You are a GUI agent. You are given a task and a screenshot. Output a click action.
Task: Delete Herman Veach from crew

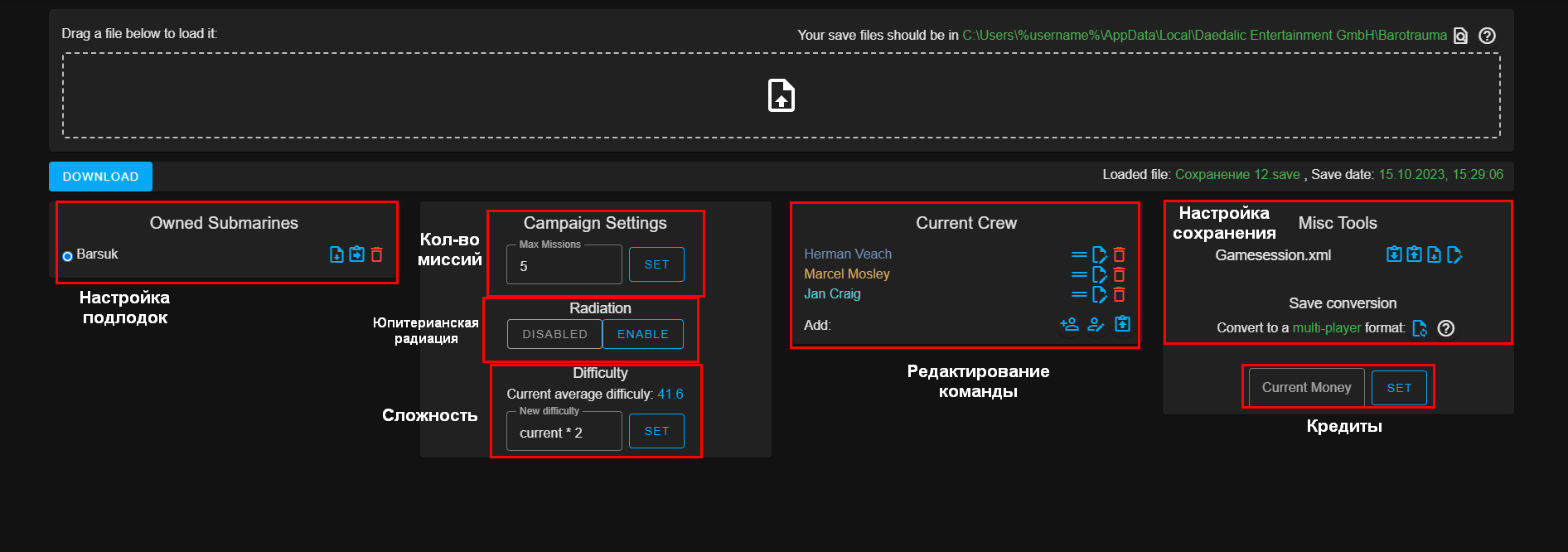tap(1119, 254)
